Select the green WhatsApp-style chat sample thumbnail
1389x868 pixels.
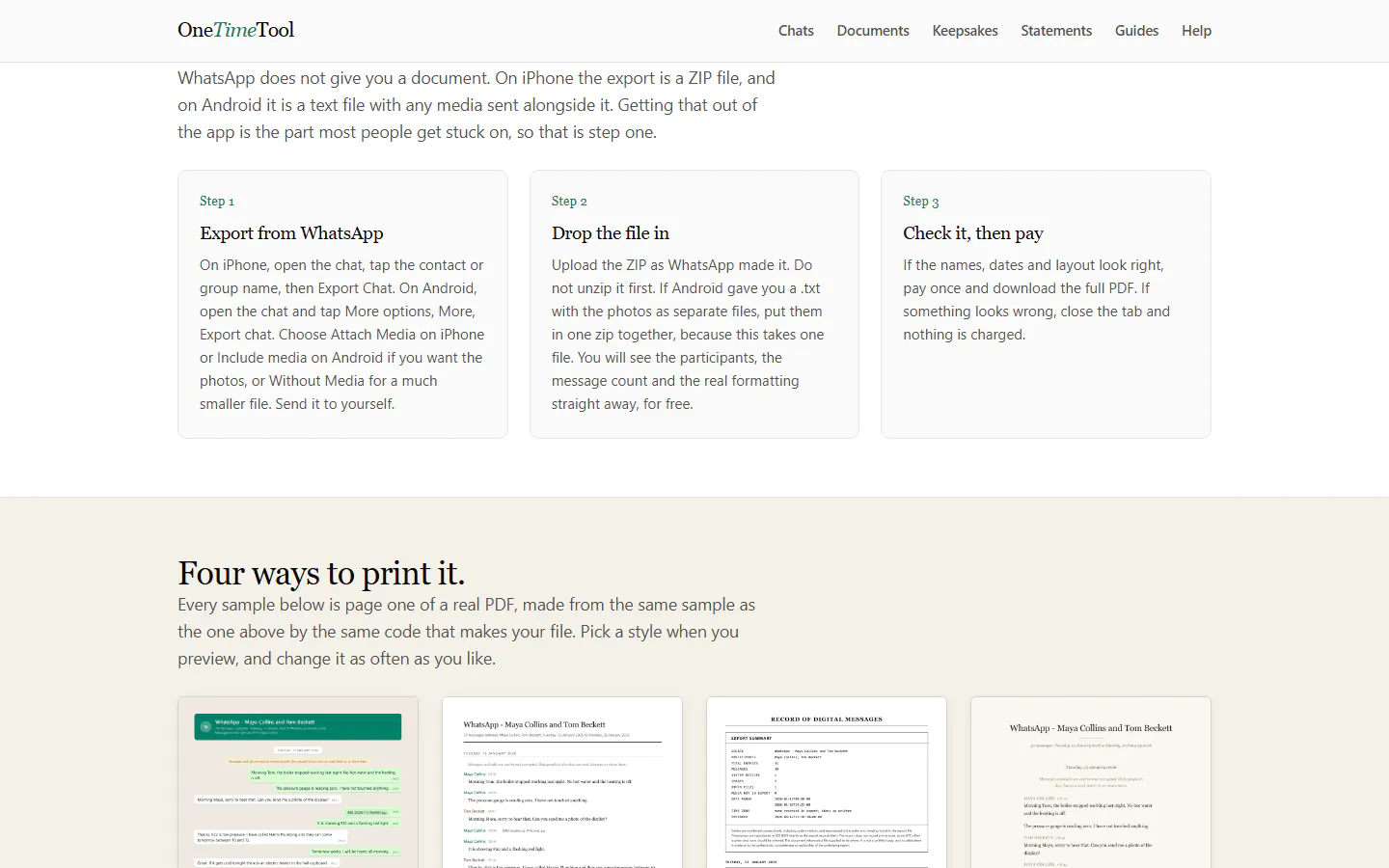pyautogui.click(x=298, y=782)
